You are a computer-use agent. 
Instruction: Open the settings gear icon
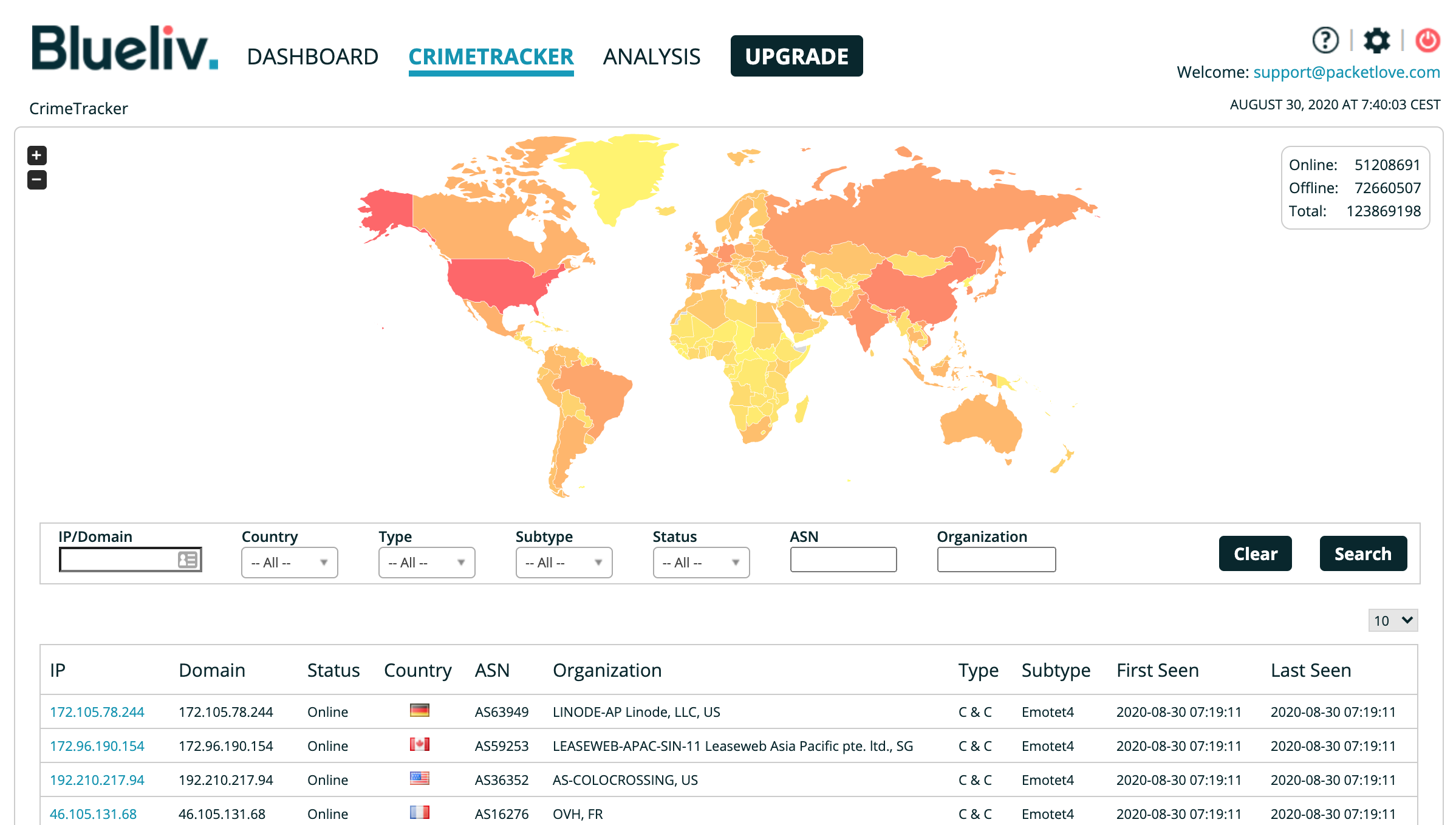pyautogui.click(x=1376, y=41)
